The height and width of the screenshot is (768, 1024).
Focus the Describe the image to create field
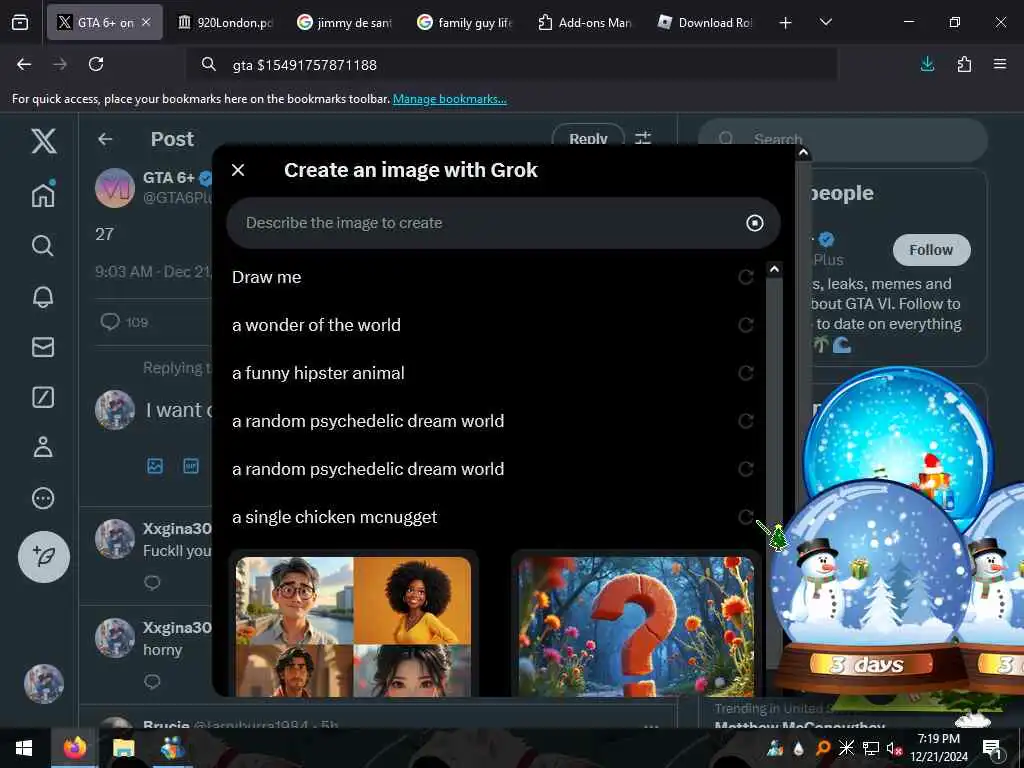503,223
